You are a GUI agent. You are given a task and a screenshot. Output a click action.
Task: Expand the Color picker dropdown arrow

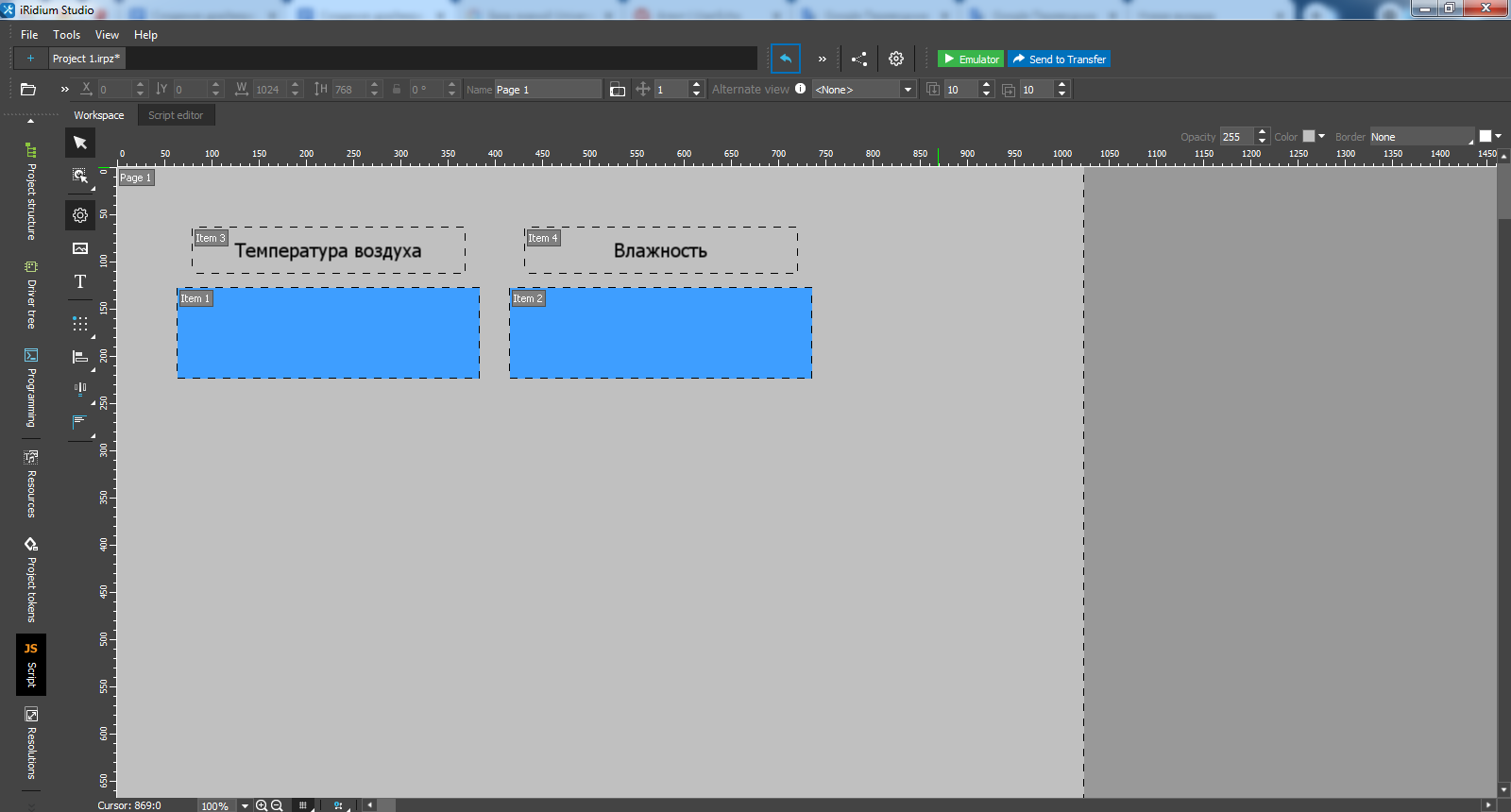(x=1321, y=136)
